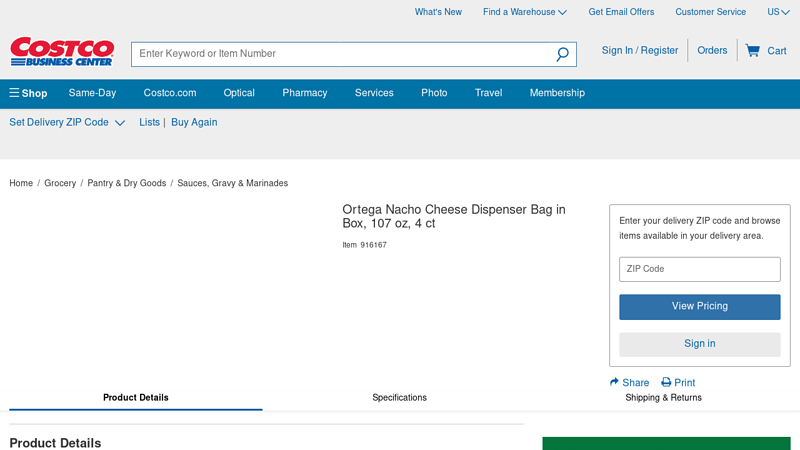Click the Buy Again link

(194, 122)
